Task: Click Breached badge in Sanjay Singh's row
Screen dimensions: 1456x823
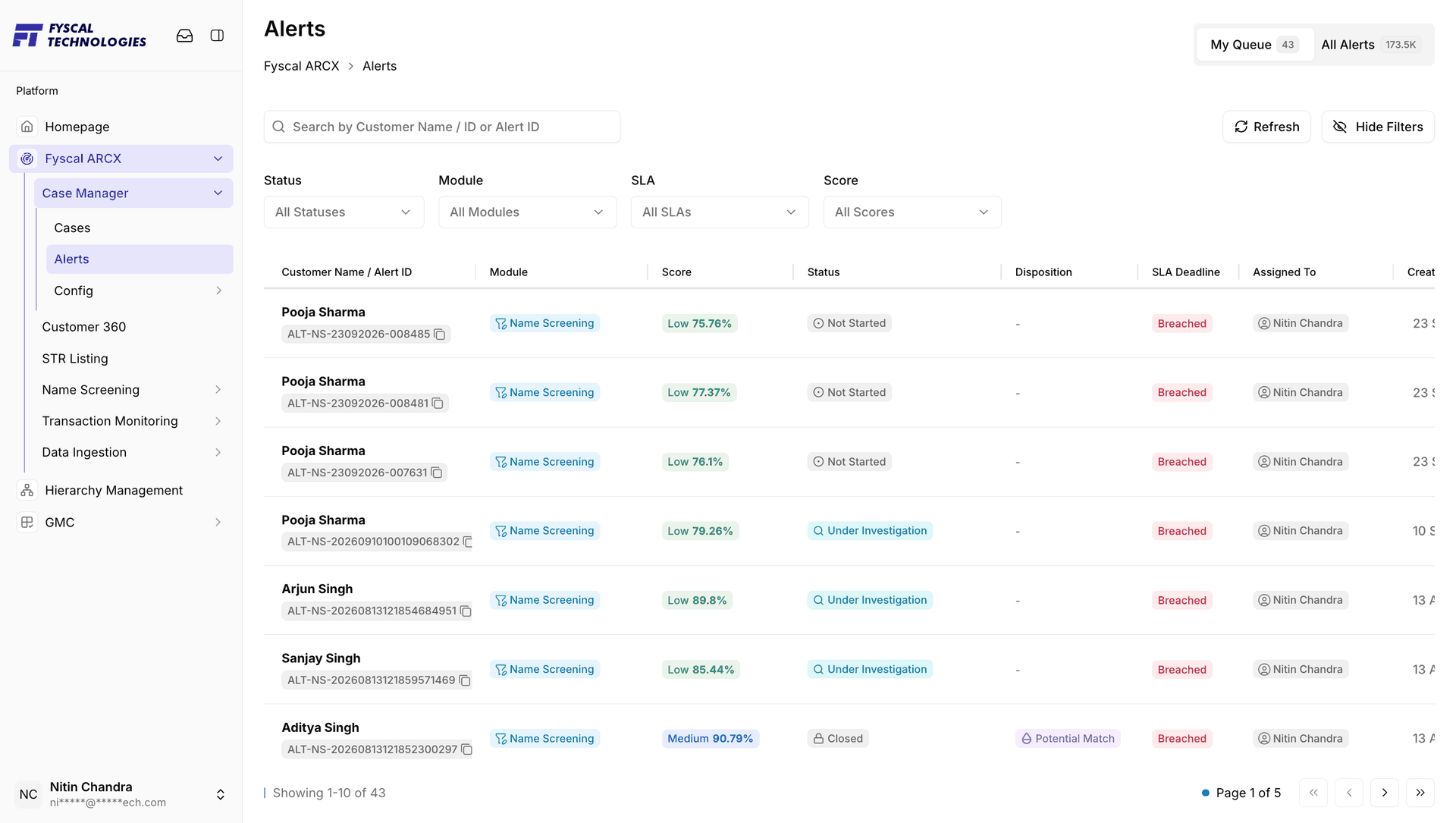Action: 1181,670
